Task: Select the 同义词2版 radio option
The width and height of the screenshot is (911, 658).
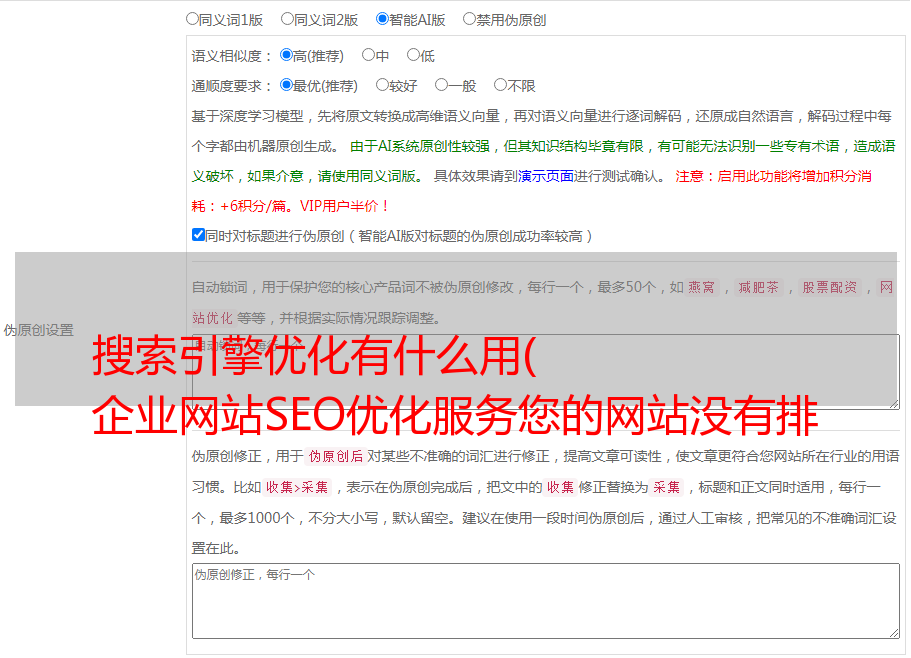Action: click(287, 19)
